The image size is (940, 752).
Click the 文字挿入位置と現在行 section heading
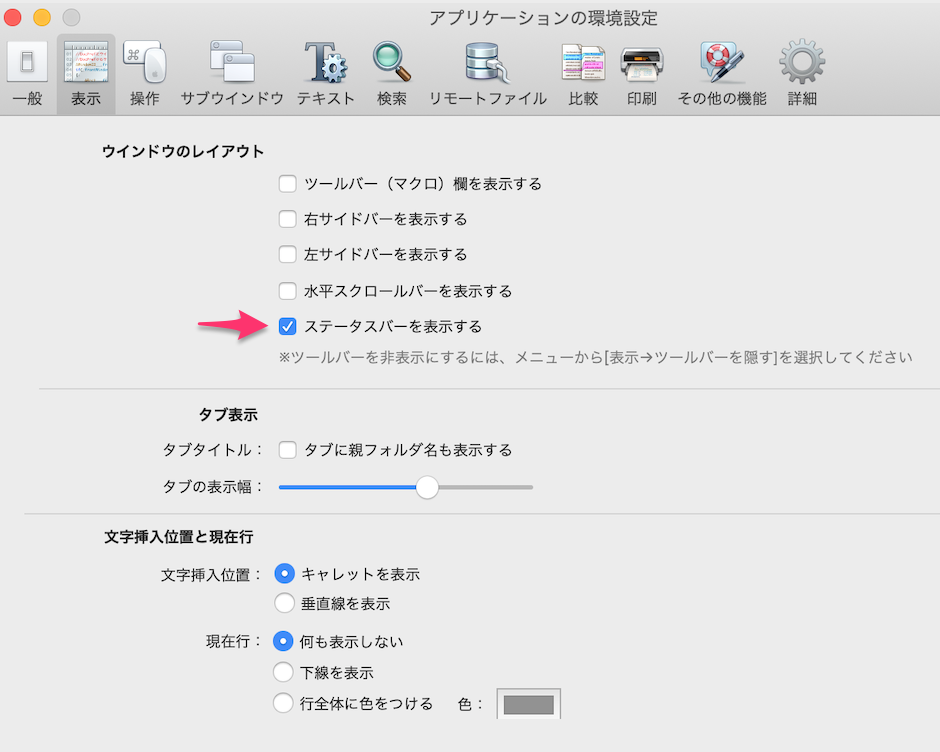(x=179, y=537)
